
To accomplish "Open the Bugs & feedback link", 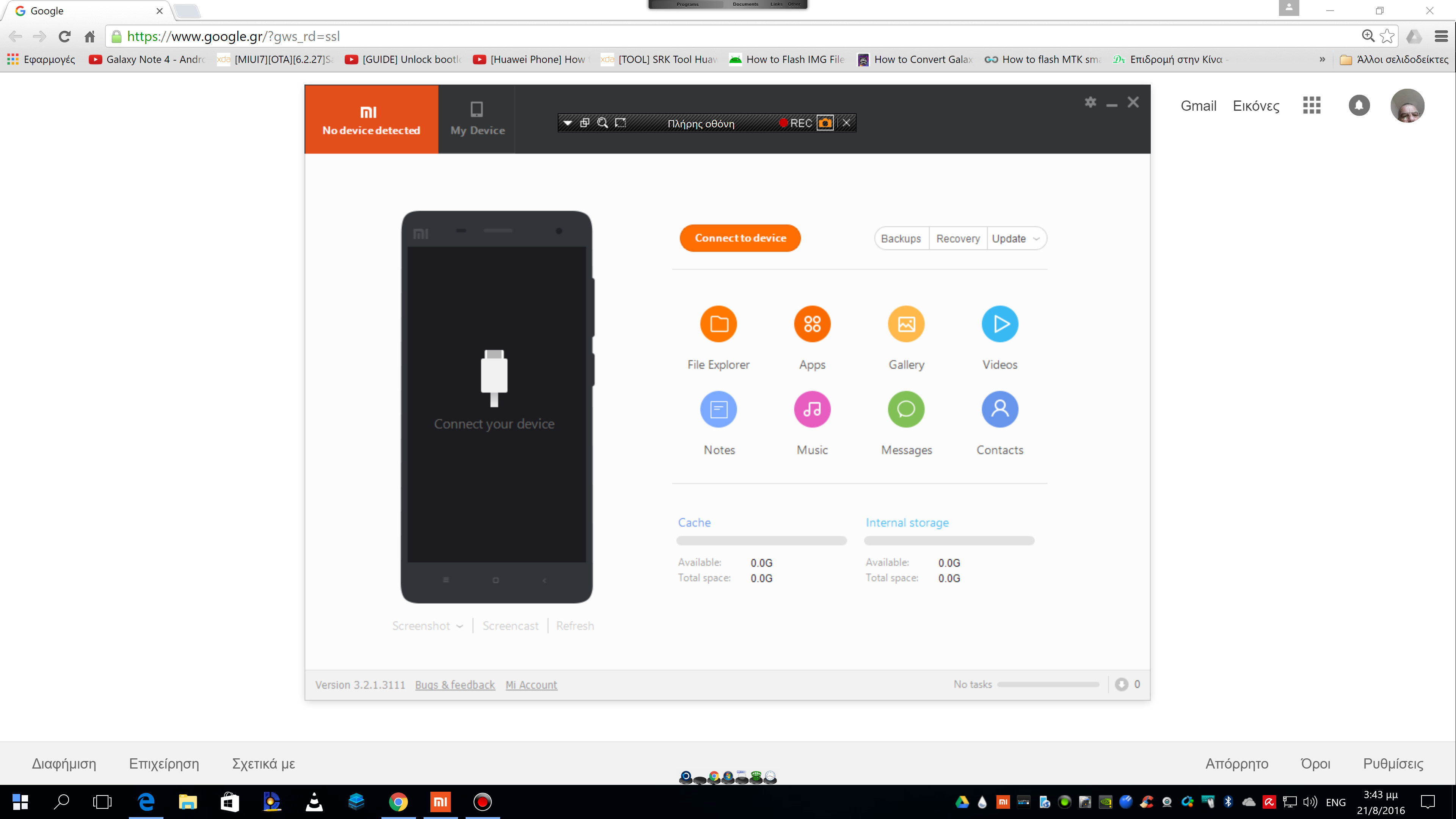I will [455, 685].
